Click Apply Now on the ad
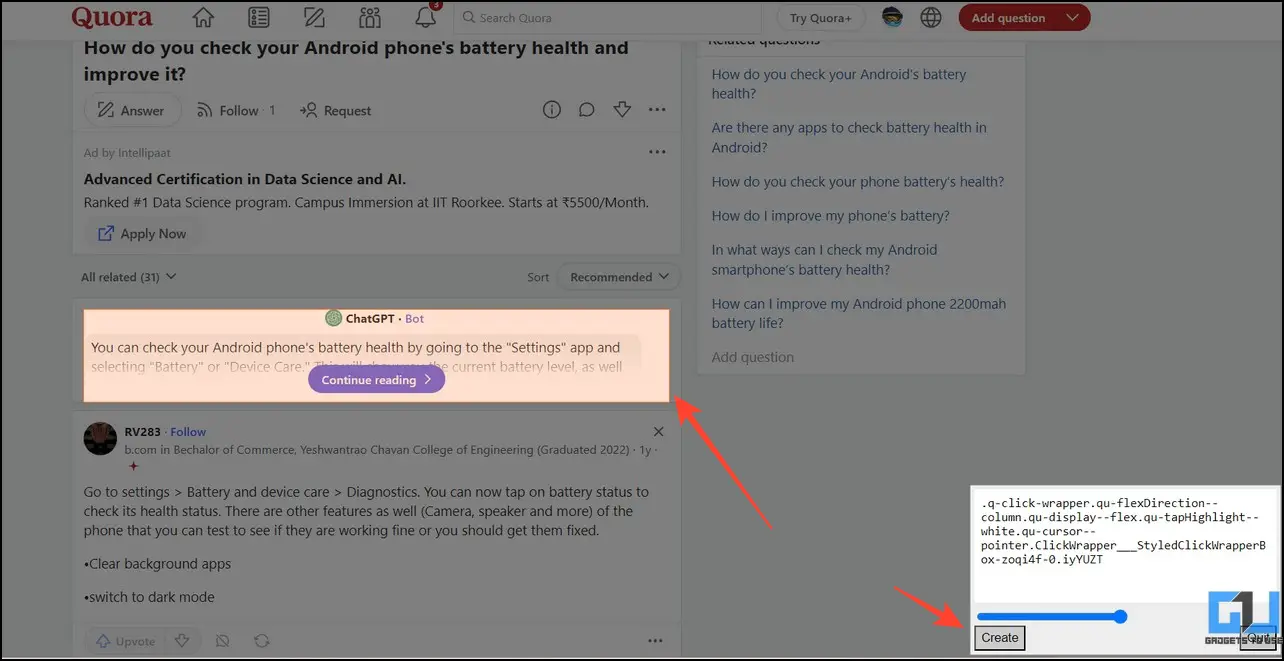Screen dimensions: 1284x661 pyautogui.click(x=142, y=233)
